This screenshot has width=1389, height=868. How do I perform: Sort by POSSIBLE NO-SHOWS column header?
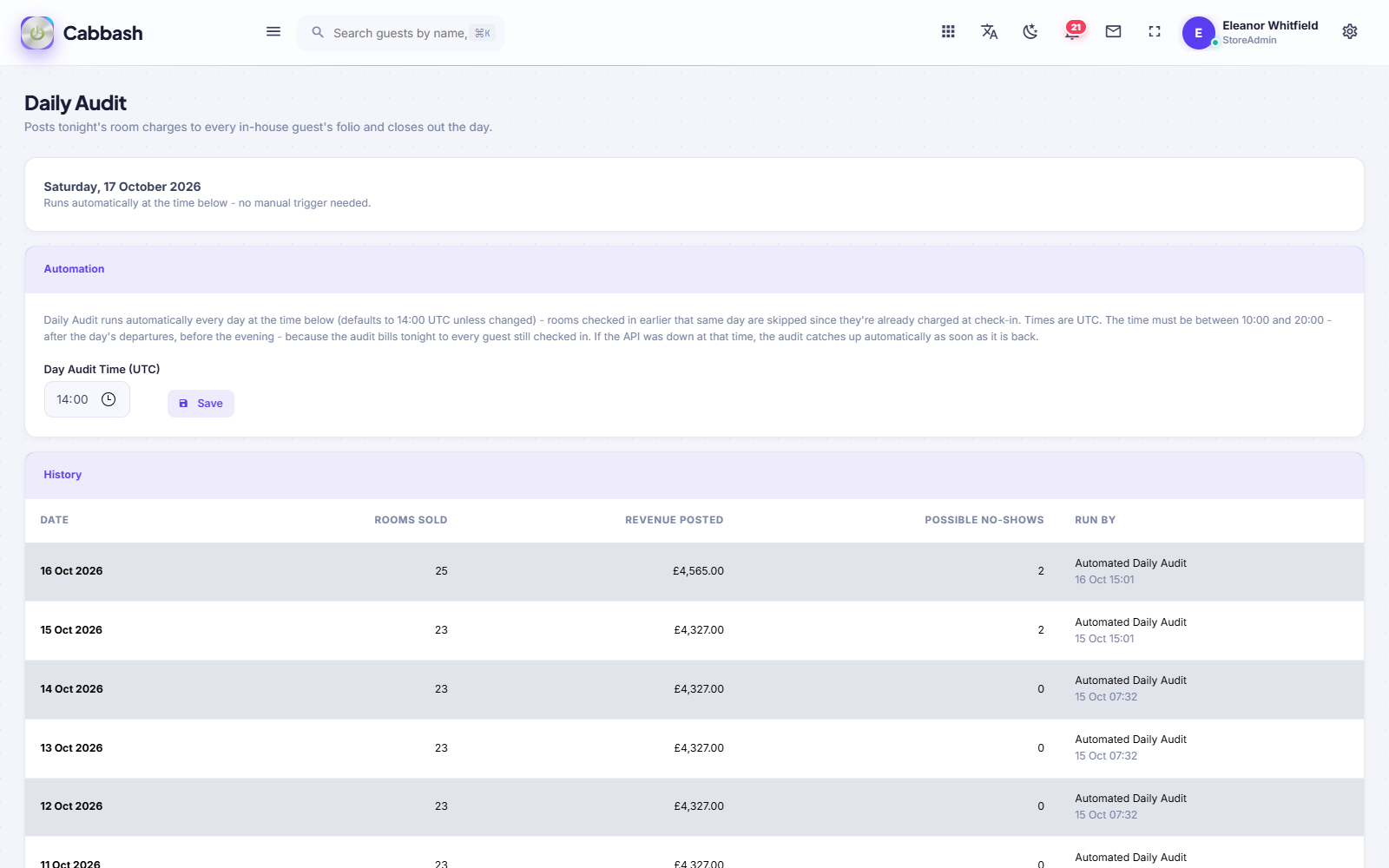tap(984, 520)
